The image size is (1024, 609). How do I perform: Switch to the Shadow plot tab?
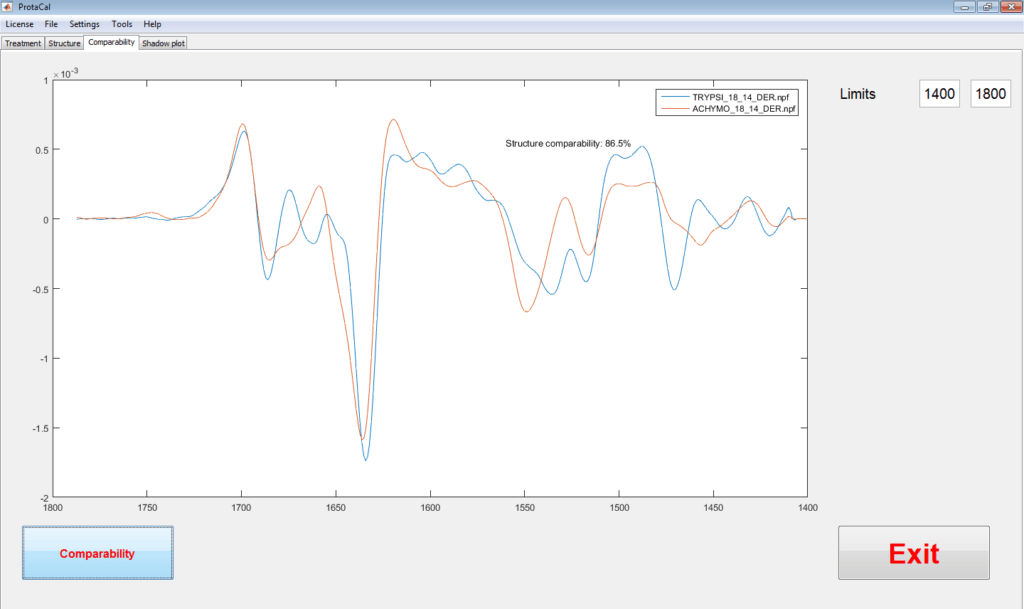point(163,43)
